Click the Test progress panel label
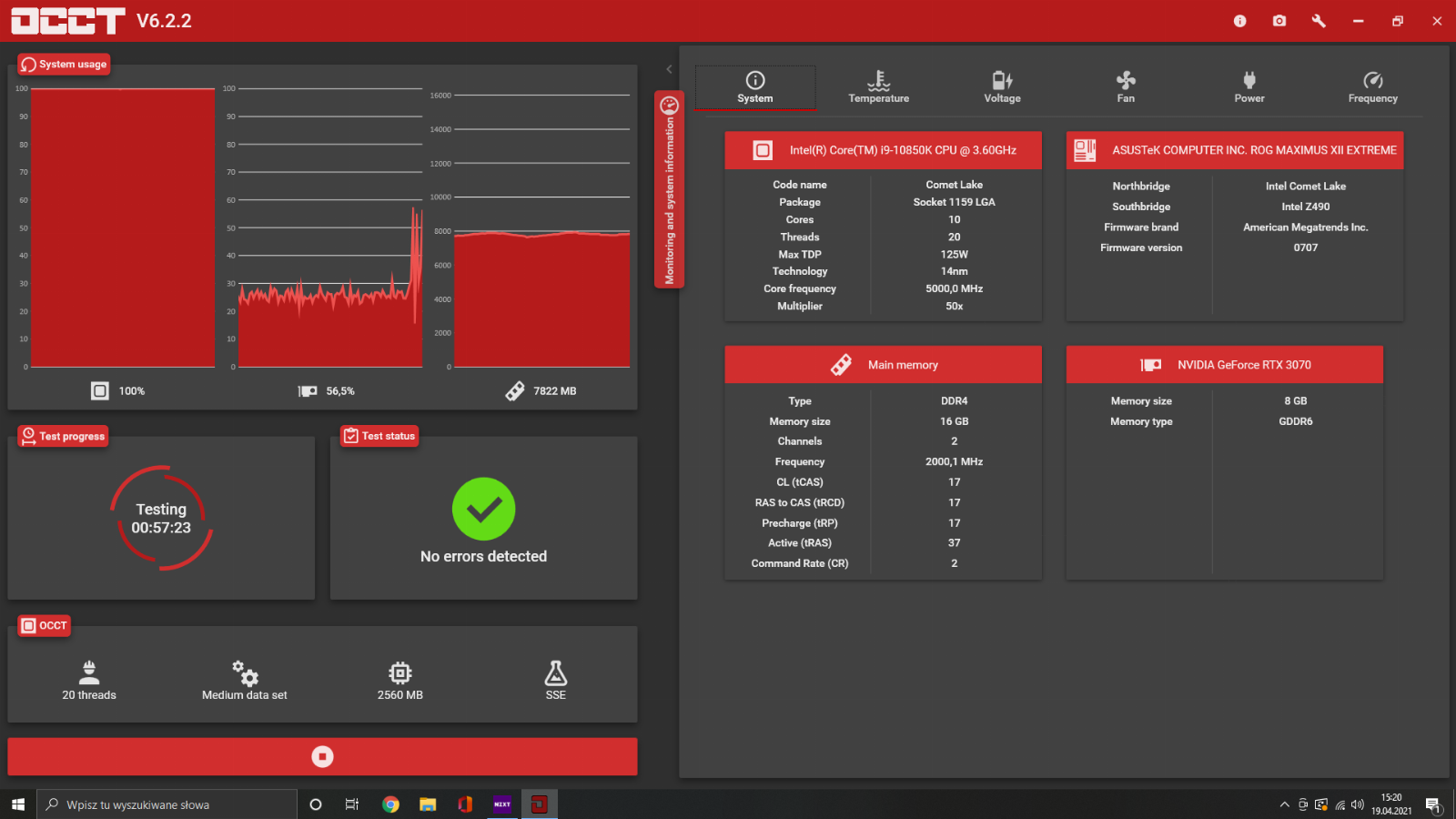1456x819 pixels. [x=63, y=436]
